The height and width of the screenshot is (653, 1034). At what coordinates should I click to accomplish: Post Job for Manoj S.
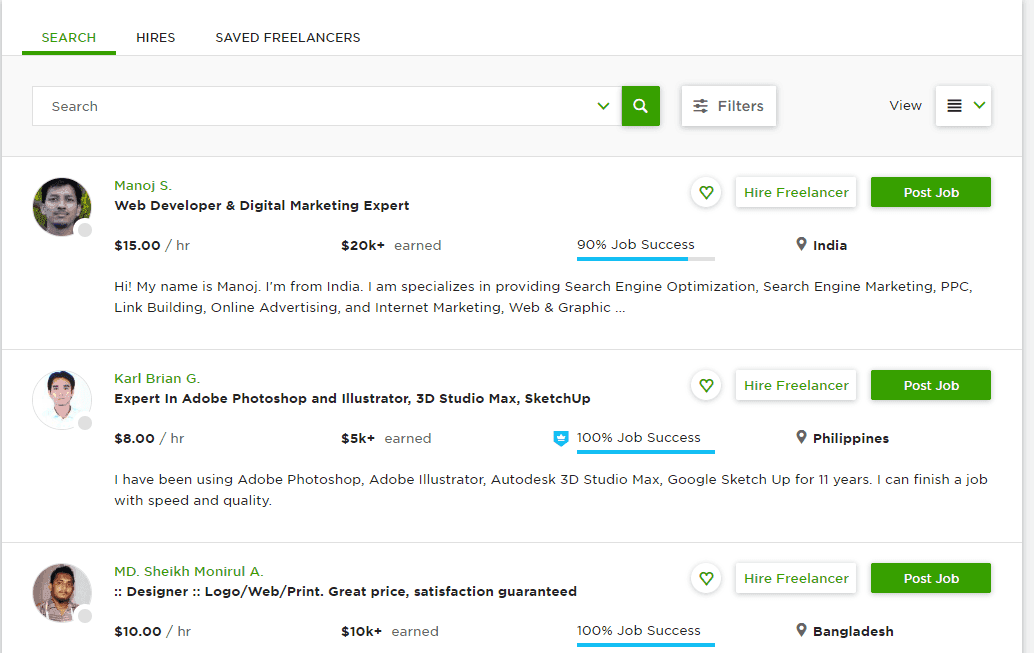click(930, 193)
